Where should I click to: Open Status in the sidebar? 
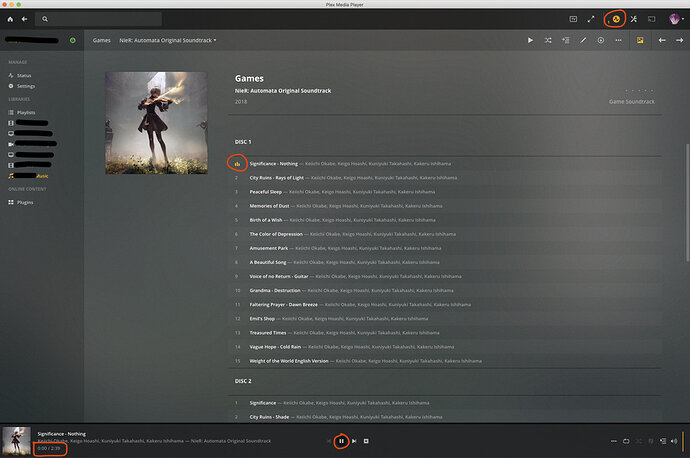tap(20, 75)
